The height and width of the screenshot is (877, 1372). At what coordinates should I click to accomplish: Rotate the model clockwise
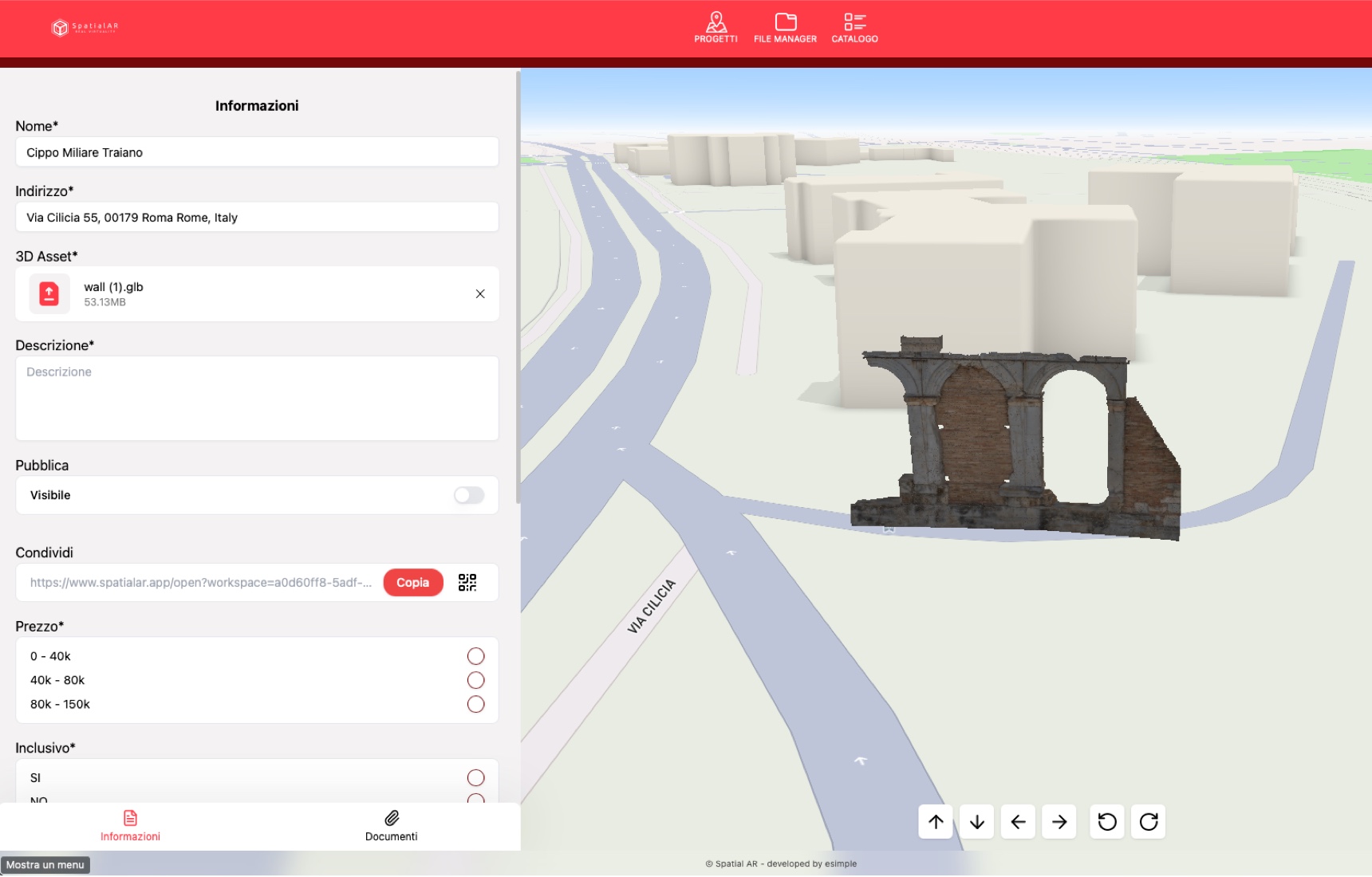(1149, 822)
